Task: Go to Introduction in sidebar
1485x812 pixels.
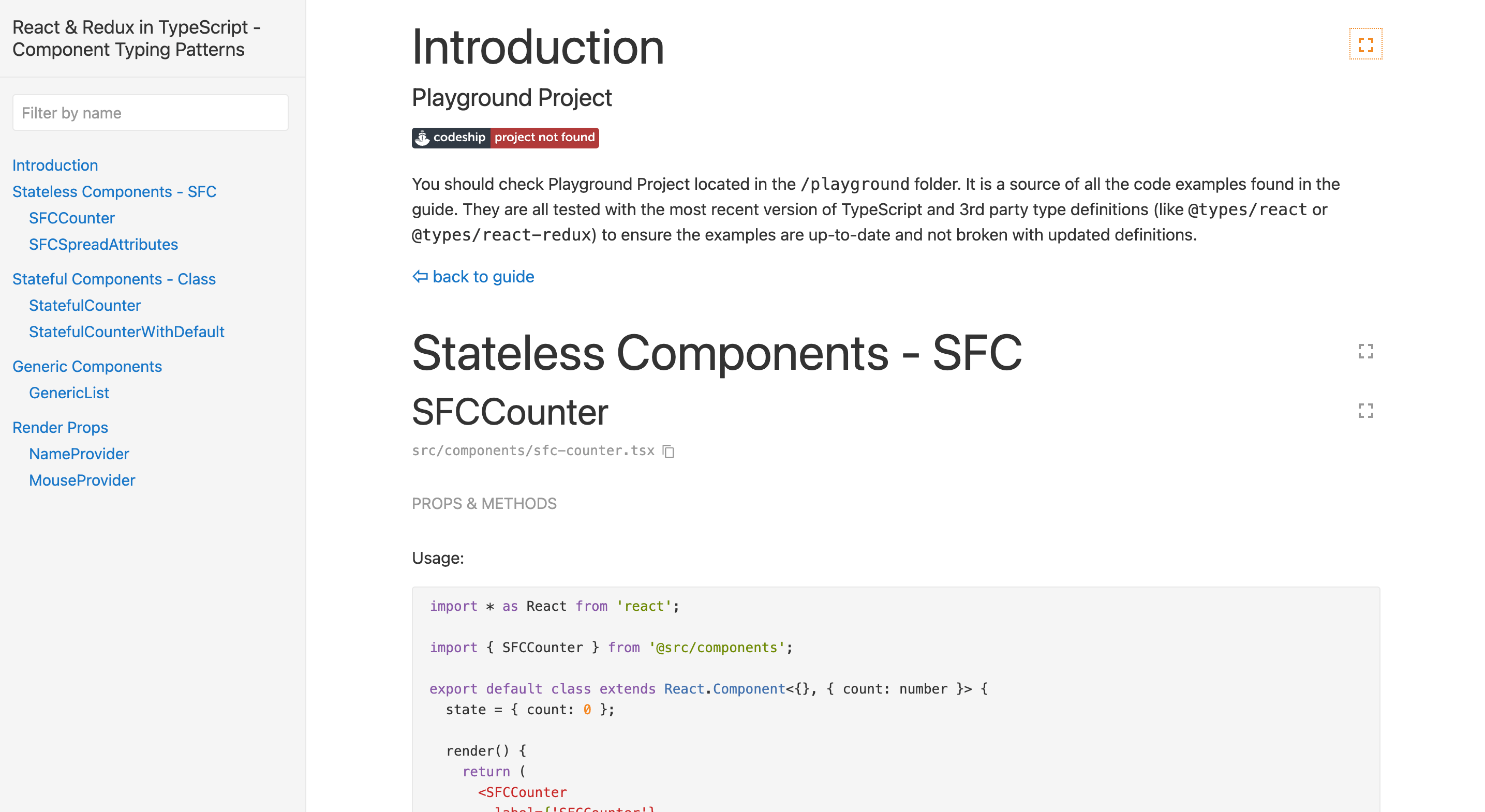Action: (x=55, y=166)
